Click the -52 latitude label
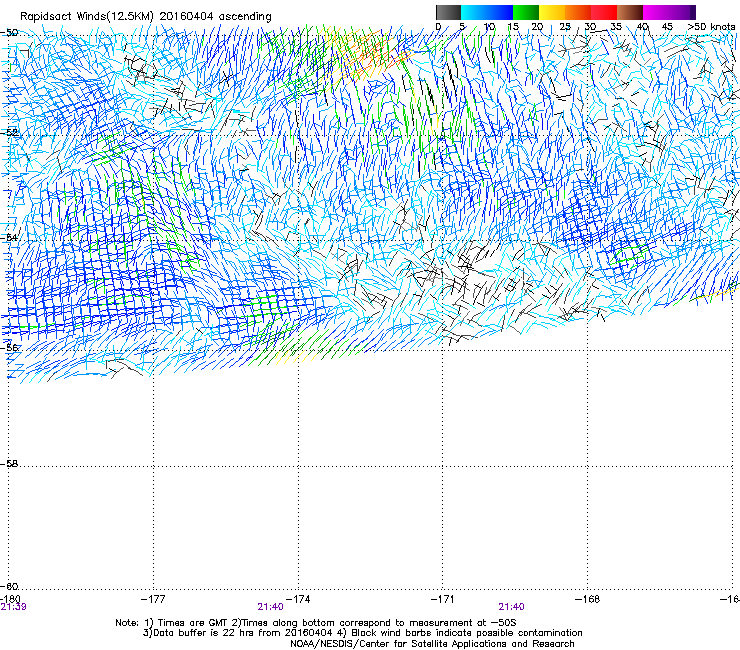The height and width of the screenshot is (650, 740). 9,133
